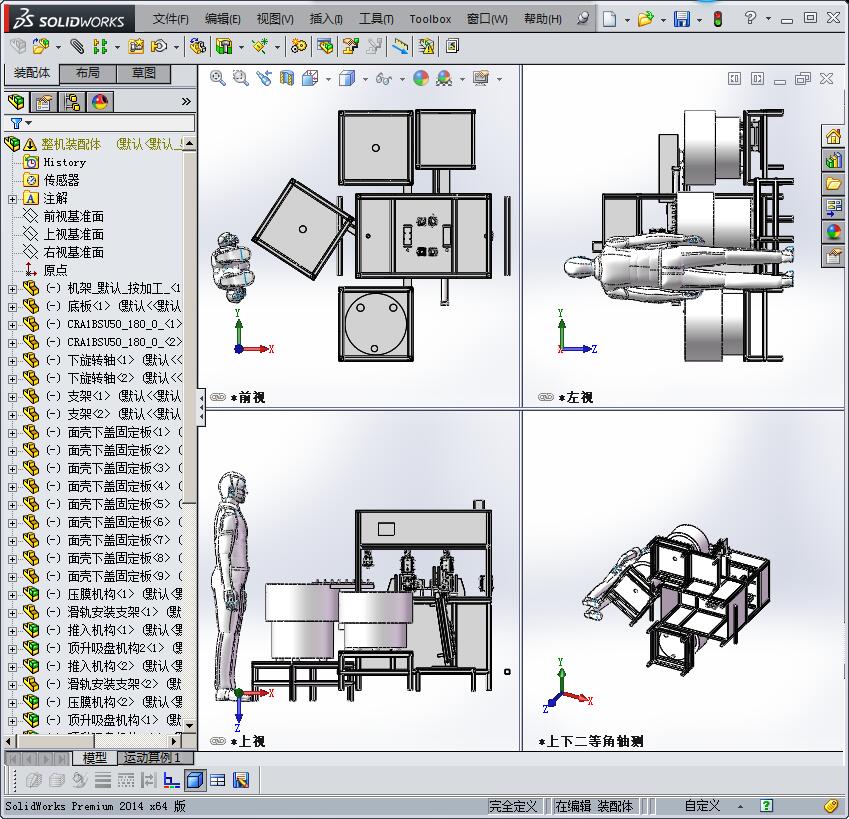The image size is (849, 819).
Task: Toggle the Hide/Show Items glasses icon
Action: click(383, 78)
